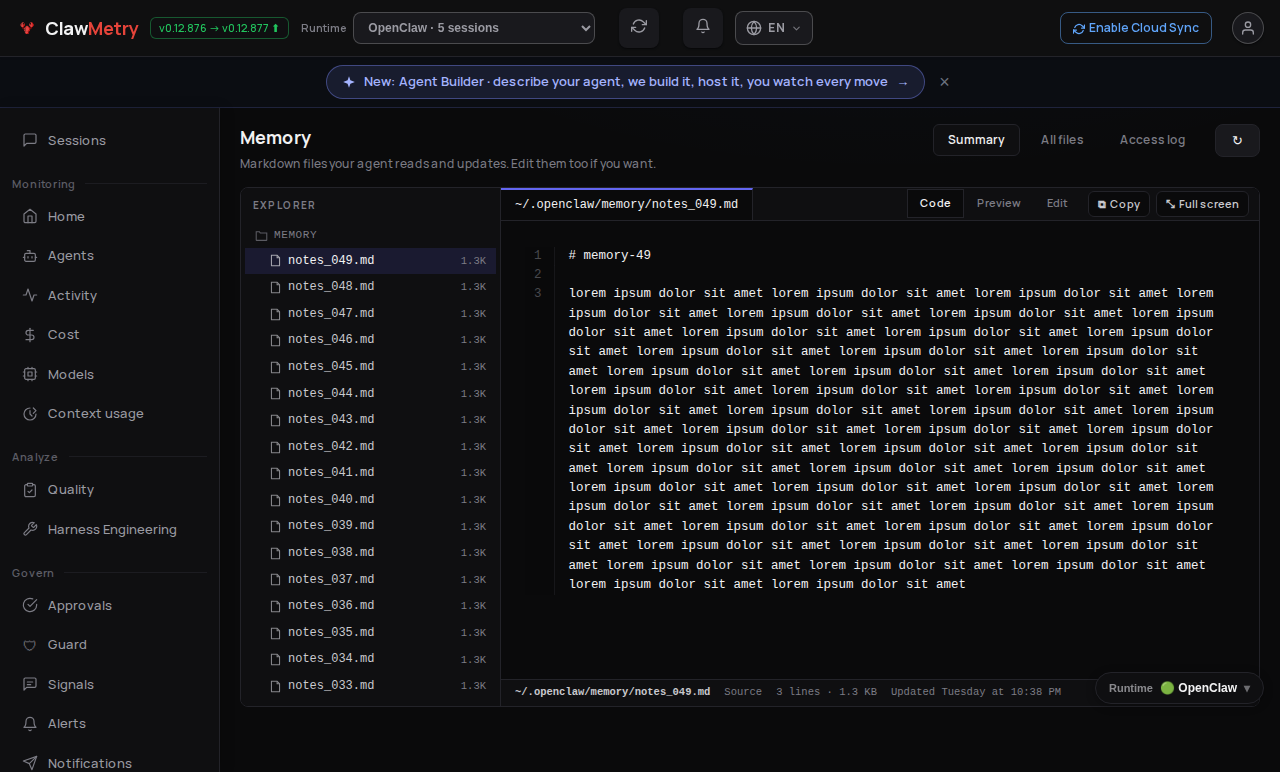Click the sync refresh icon in header
The image size is (1280, 772).
click(639, 28)
